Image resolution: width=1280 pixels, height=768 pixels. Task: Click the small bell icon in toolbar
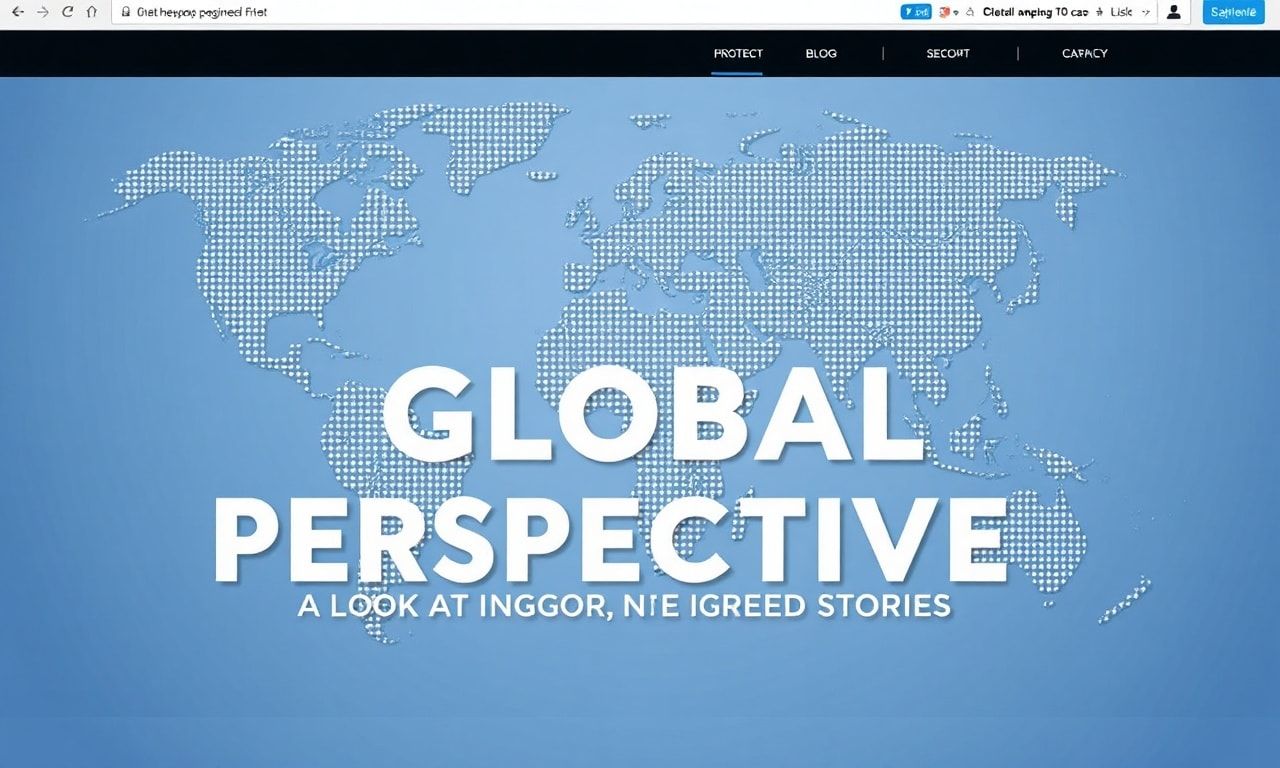pos(968,12)
